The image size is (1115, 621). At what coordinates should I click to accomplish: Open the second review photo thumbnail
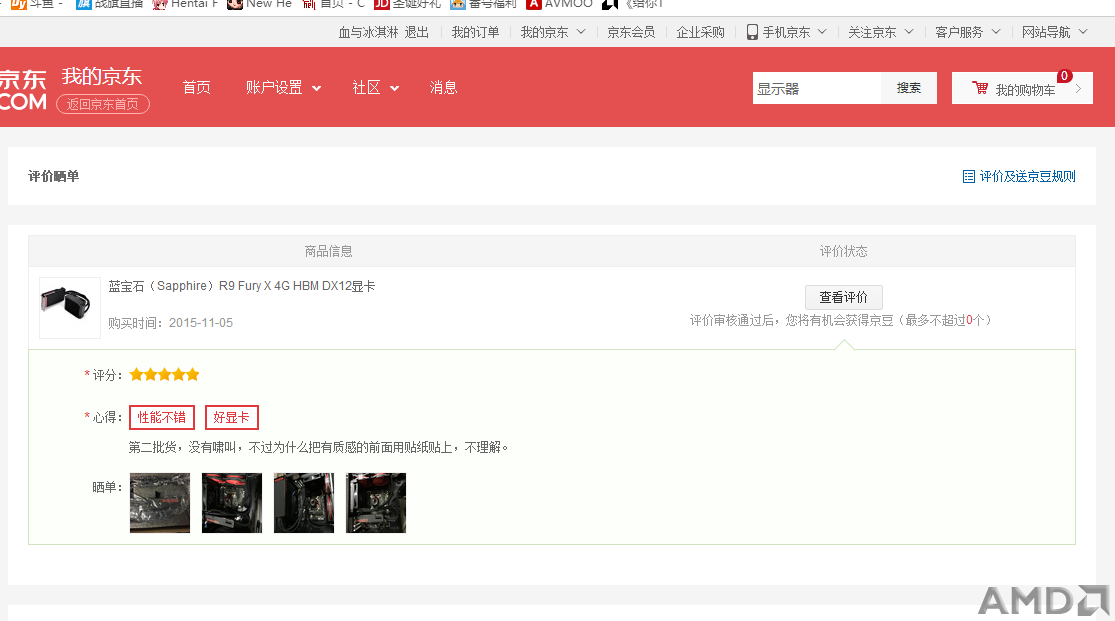[x=232, y=503]
